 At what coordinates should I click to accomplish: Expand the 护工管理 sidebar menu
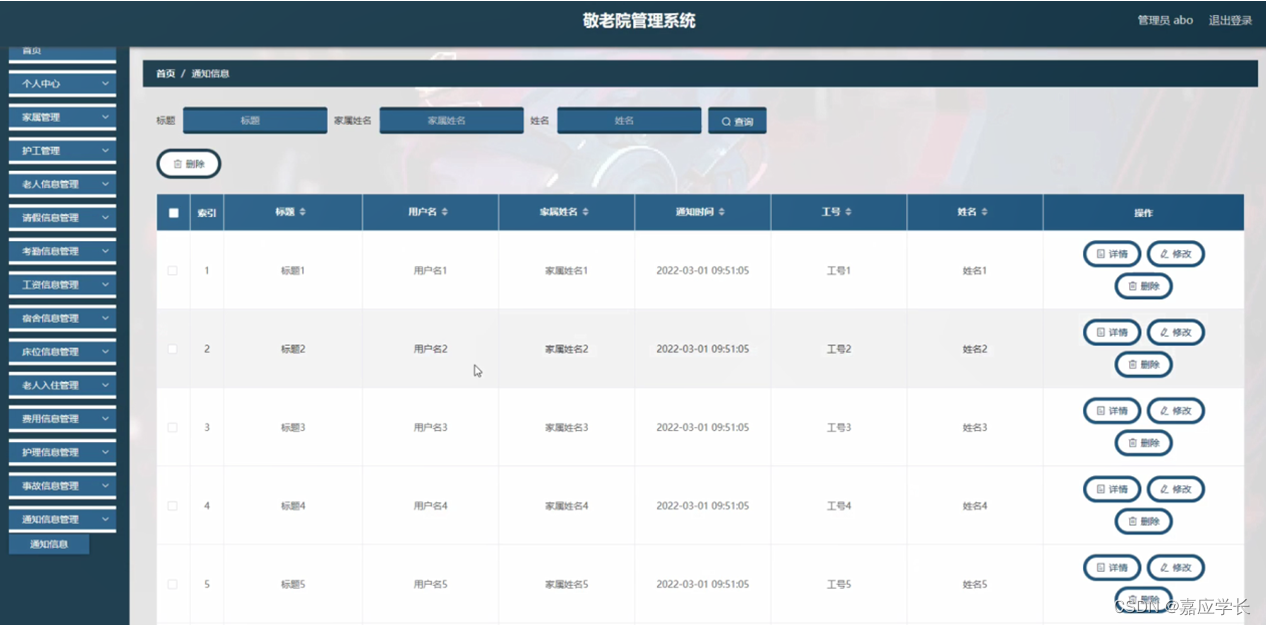point(63,151)
